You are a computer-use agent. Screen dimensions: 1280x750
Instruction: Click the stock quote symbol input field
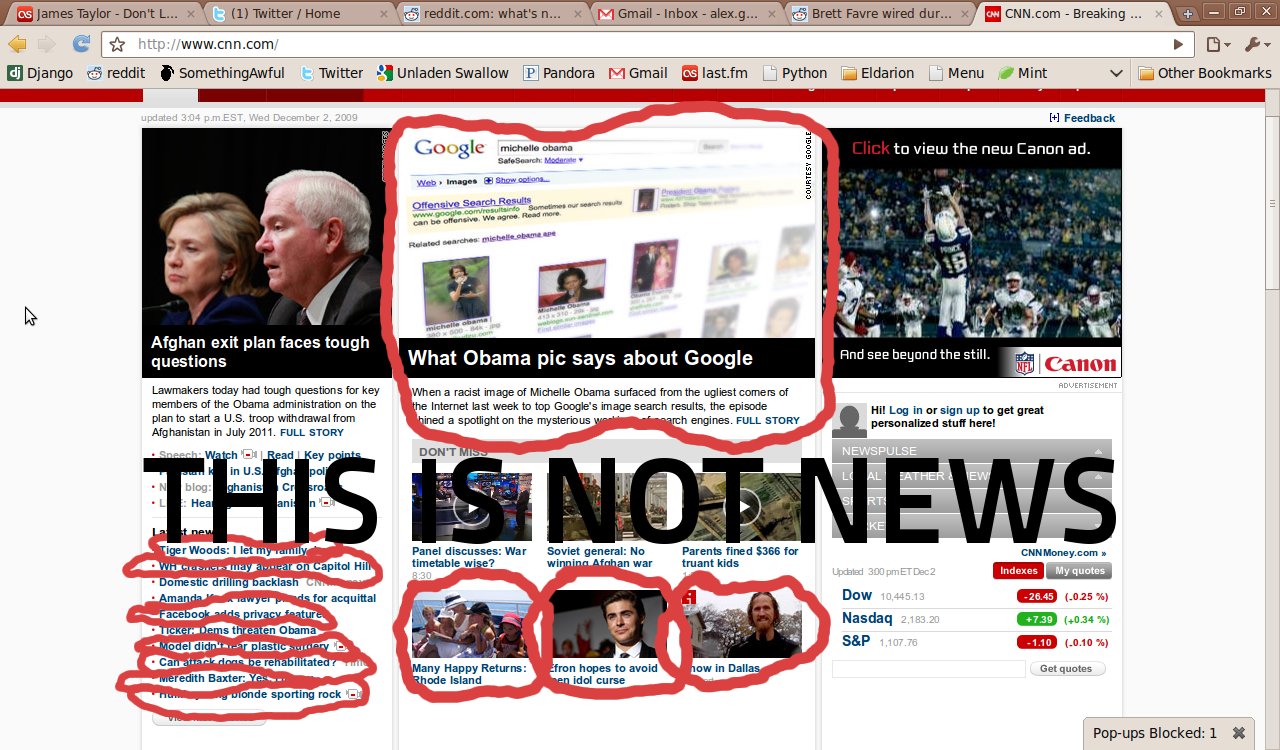click(x=928, y=669)
